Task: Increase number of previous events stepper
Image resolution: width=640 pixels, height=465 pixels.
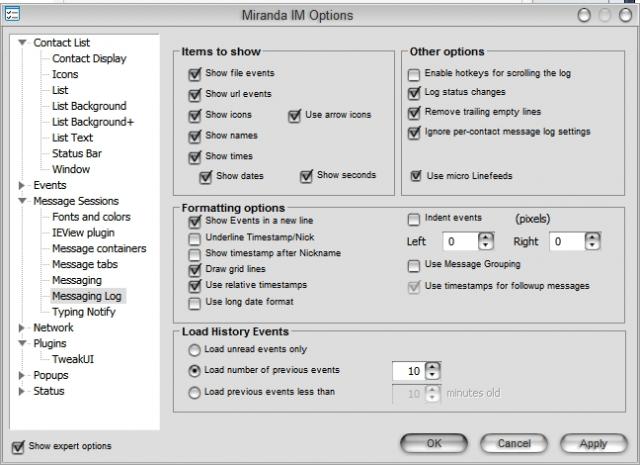Action: coord(433,367)
